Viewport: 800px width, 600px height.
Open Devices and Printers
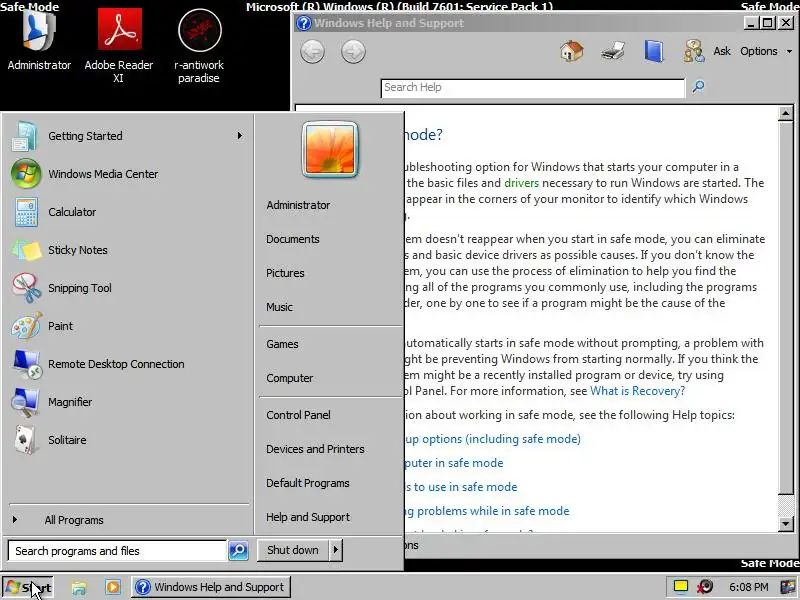point(315,449)
